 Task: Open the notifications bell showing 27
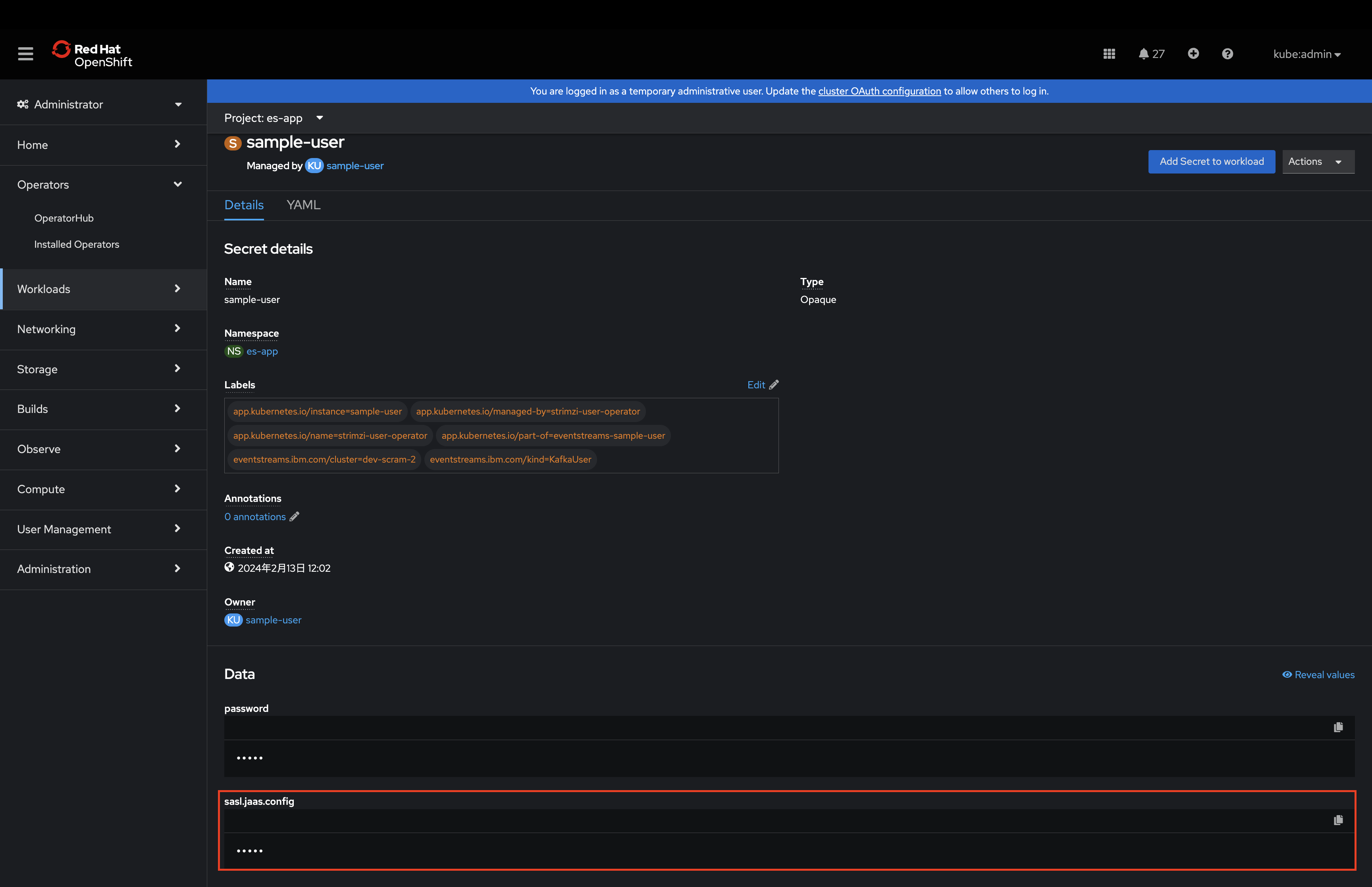coord(1151,54)
